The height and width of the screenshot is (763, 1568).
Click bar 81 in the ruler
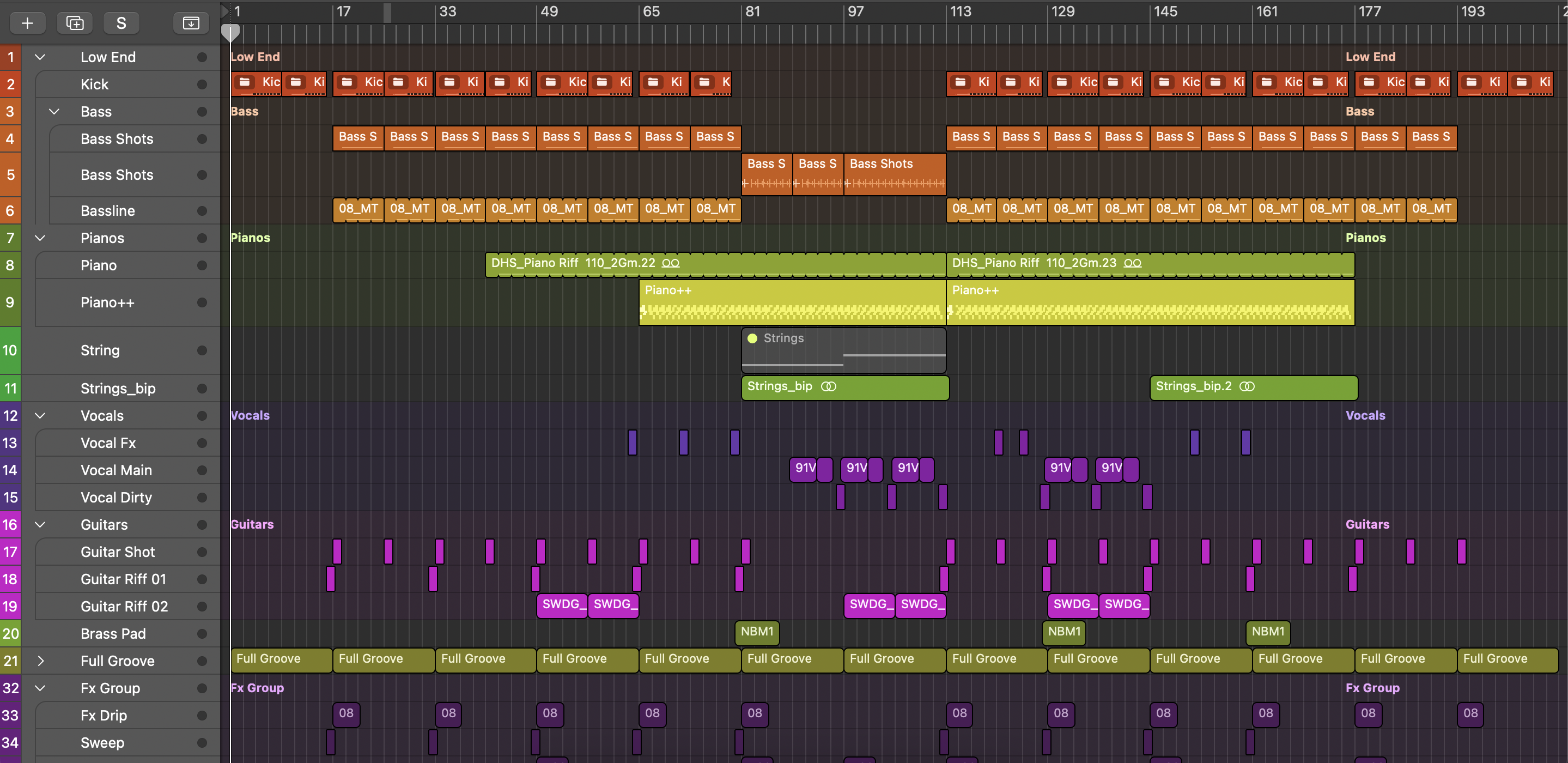tap(753, 11)
